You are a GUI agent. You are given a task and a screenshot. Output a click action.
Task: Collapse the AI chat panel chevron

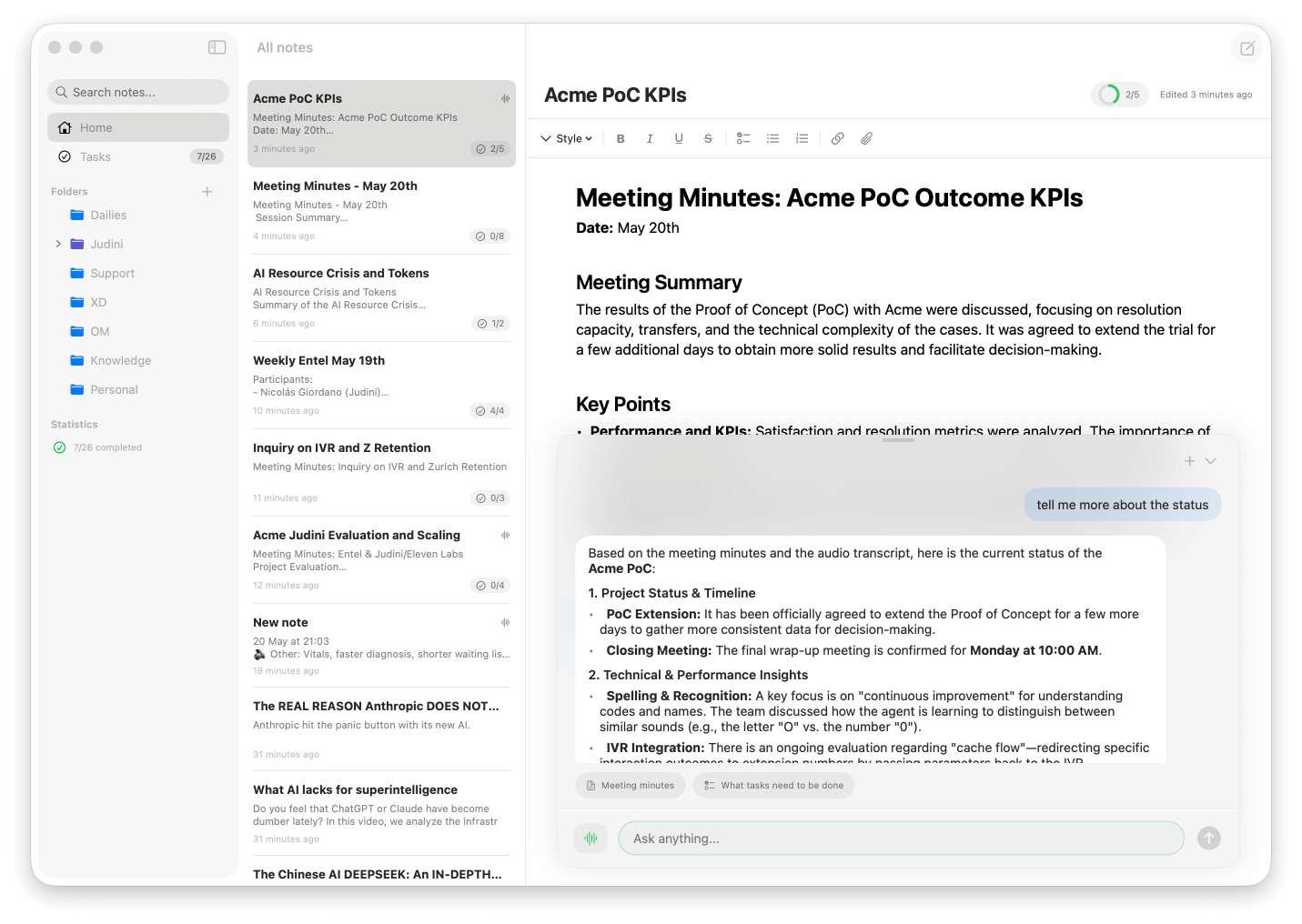(1211, 461)
